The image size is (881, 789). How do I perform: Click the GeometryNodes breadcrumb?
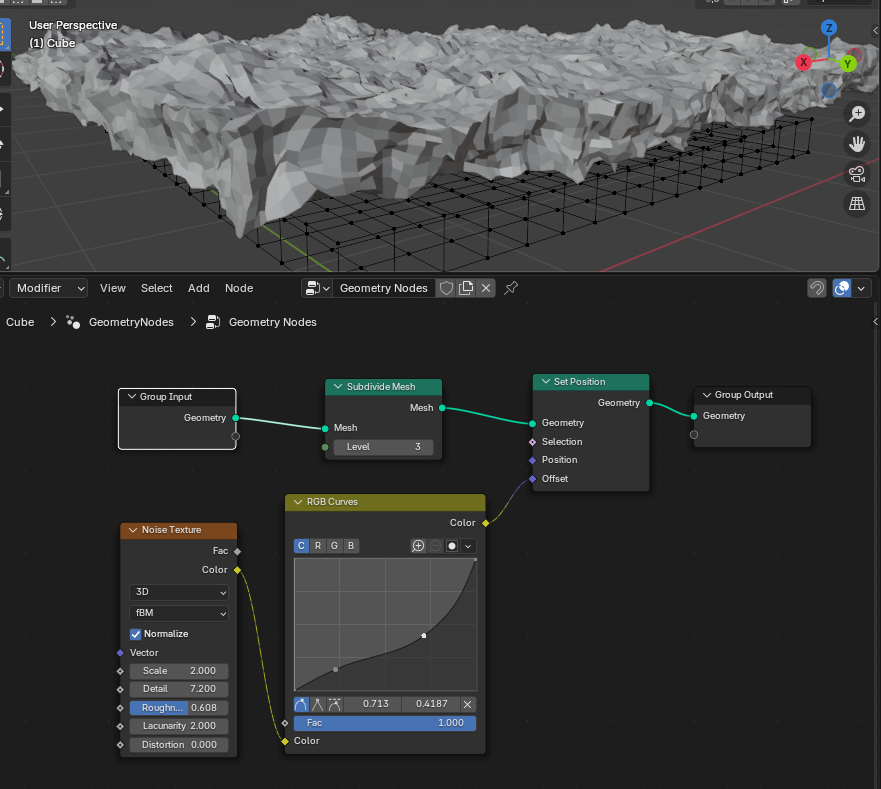[x=130, y=322]
